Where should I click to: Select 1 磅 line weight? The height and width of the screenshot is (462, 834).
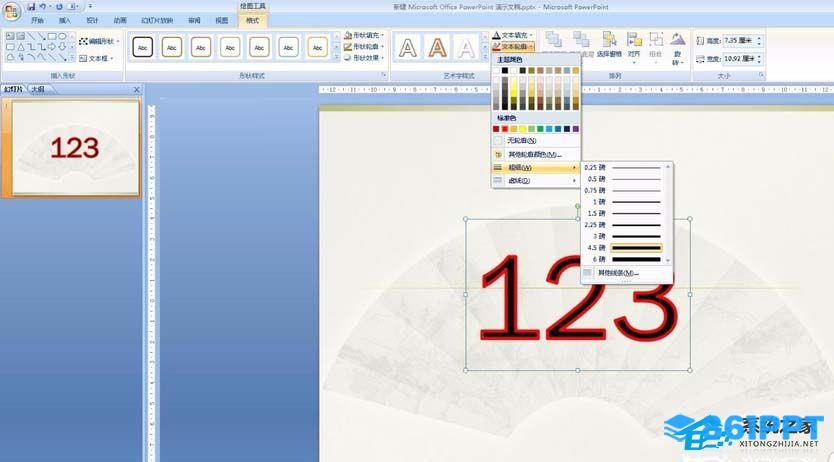(x=623, y=202)
